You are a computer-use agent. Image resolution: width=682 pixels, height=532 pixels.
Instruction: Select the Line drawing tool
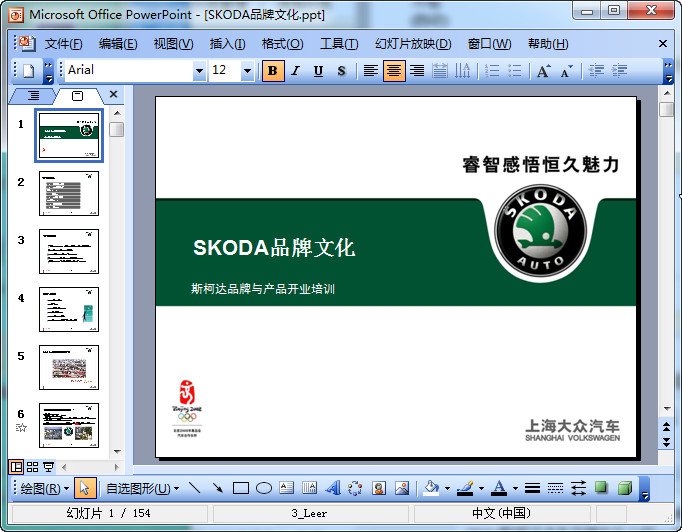194,488
